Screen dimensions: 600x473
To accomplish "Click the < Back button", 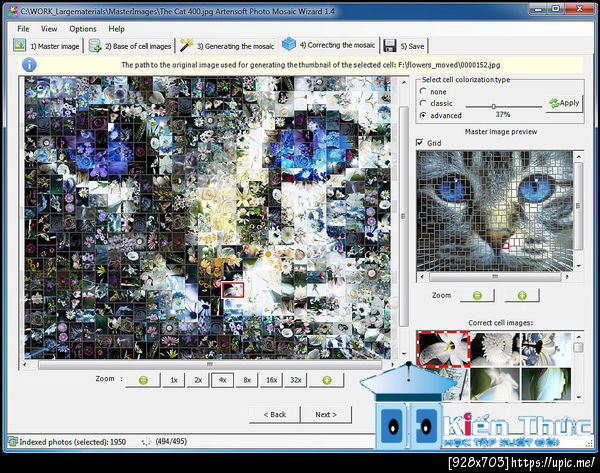I will point(275,414).
